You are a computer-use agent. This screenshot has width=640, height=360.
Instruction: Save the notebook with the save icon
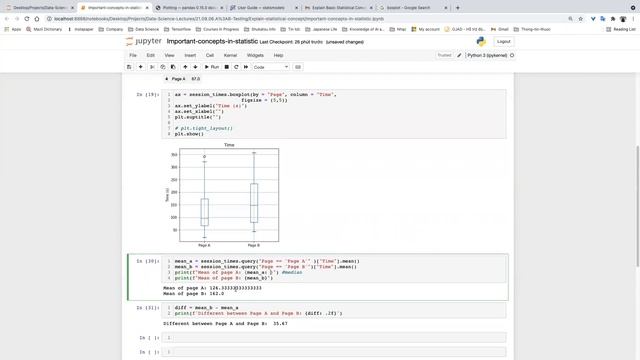(129, 67)
